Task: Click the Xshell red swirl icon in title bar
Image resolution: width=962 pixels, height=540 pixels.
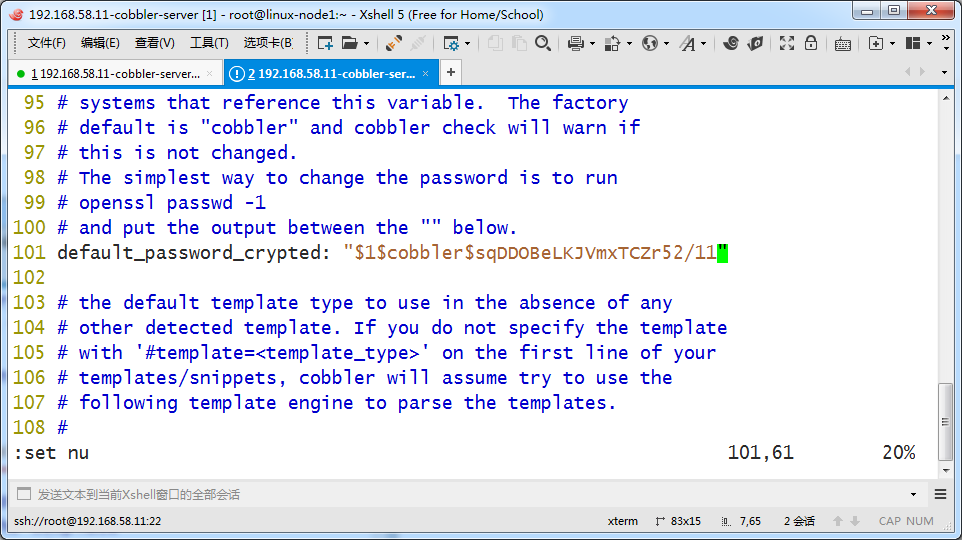Action: [16, 14]
